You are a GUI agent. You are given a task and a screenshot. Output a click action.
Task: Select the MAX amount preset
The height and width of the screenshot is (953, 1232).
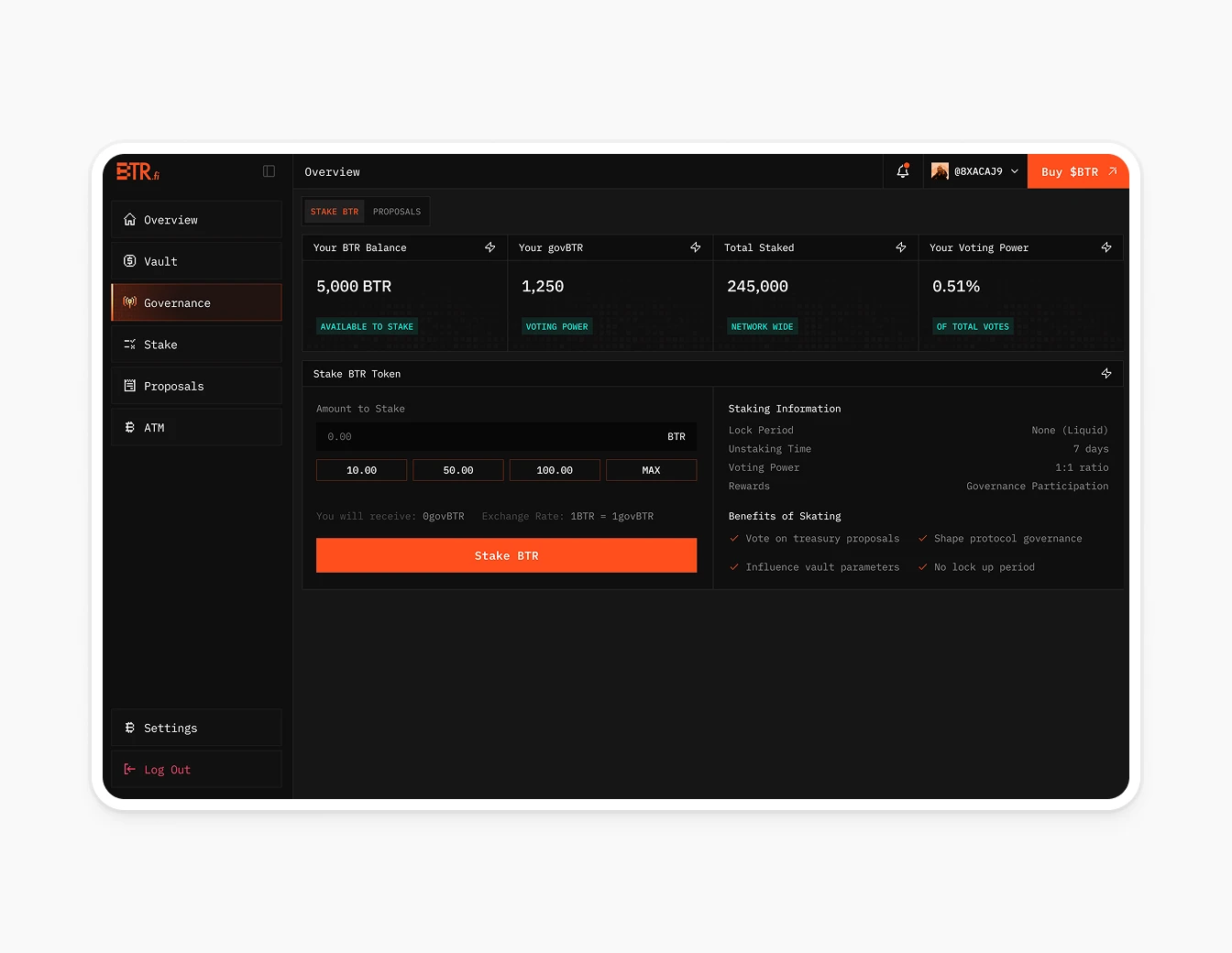point(651,469)
